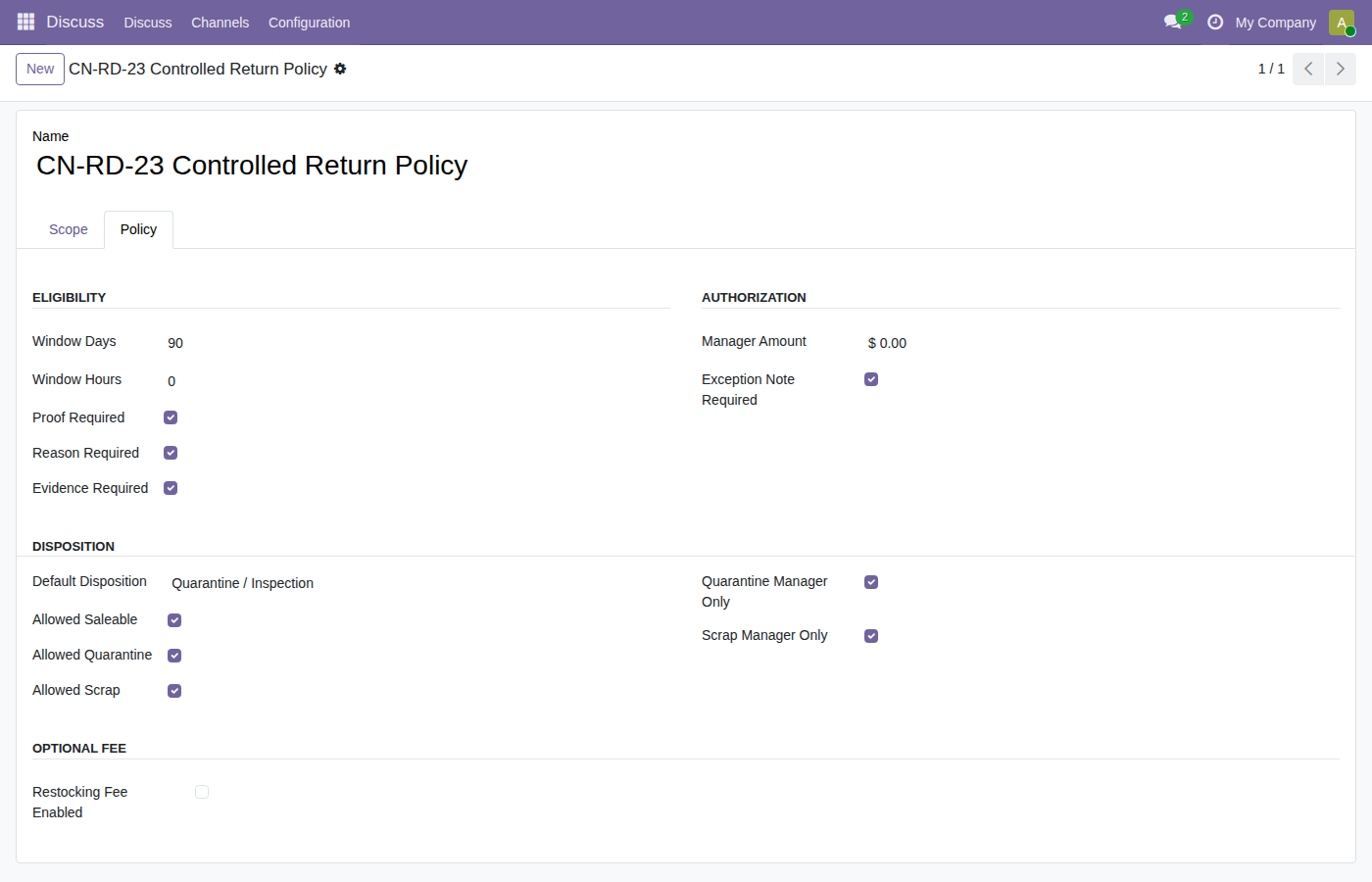
Task: Edit the Manager Amount field
Action: click(1102, 343)
